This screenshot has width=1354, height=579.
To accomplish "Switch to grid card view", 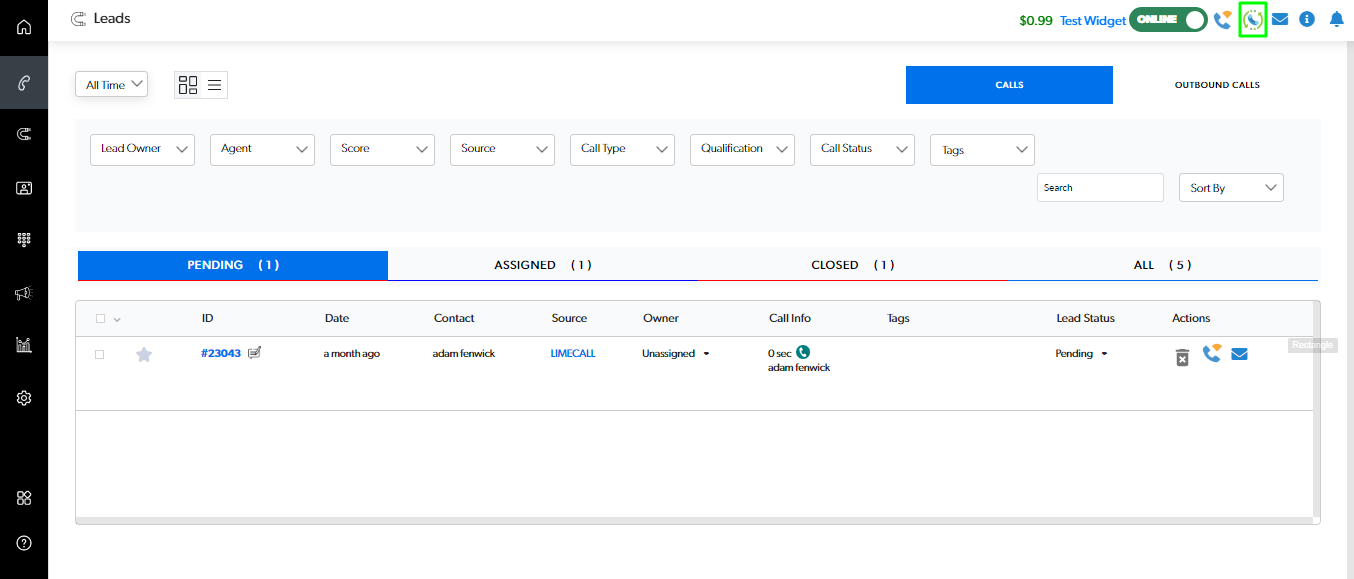I will pyautogui.click(x=187, y=85).
